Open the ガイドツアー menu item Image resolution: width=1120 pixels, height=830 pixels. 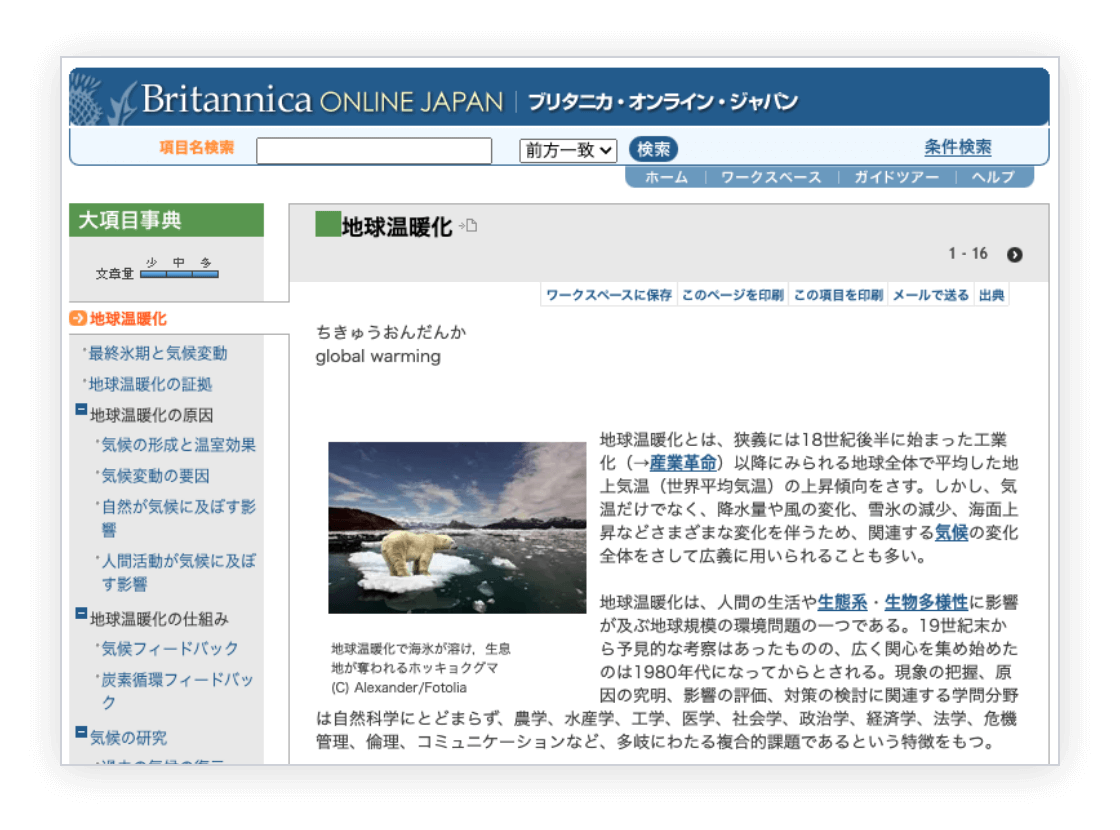pyautogui.click(x=895, y=177)
